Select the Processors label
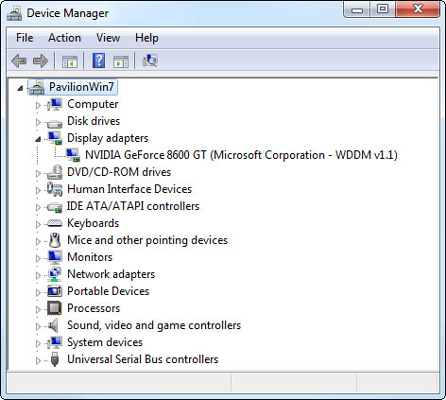The height and width of the screenshot is (400, 446). coord(94,308)
